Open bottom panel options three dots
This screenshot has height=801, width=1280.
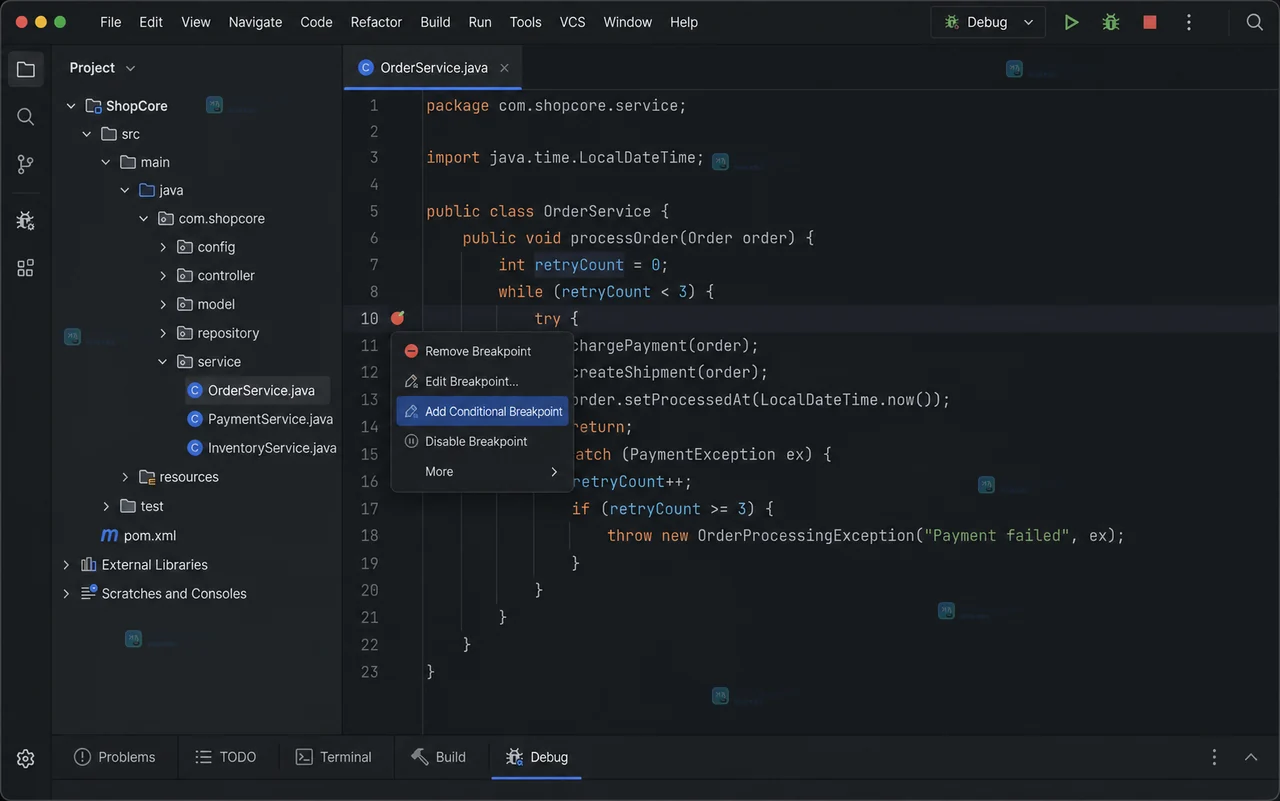1214,757
